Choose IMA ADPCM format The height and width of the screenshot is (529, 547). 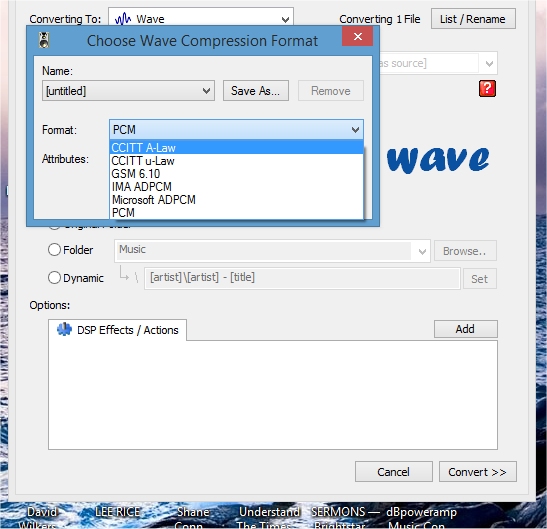click(x=237, y=187)
